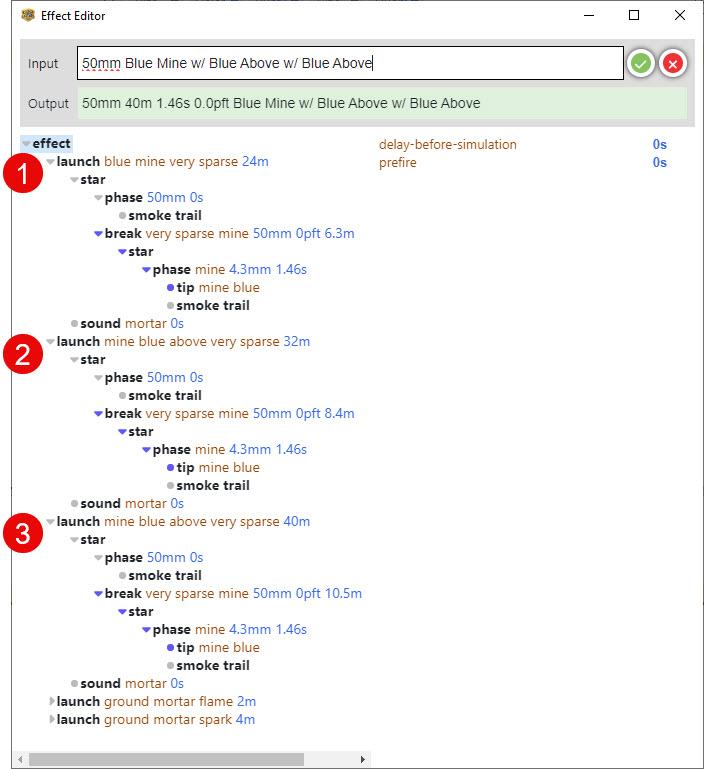
Task: Select launch mine blue above very sparse 40m
Action: 183,521
